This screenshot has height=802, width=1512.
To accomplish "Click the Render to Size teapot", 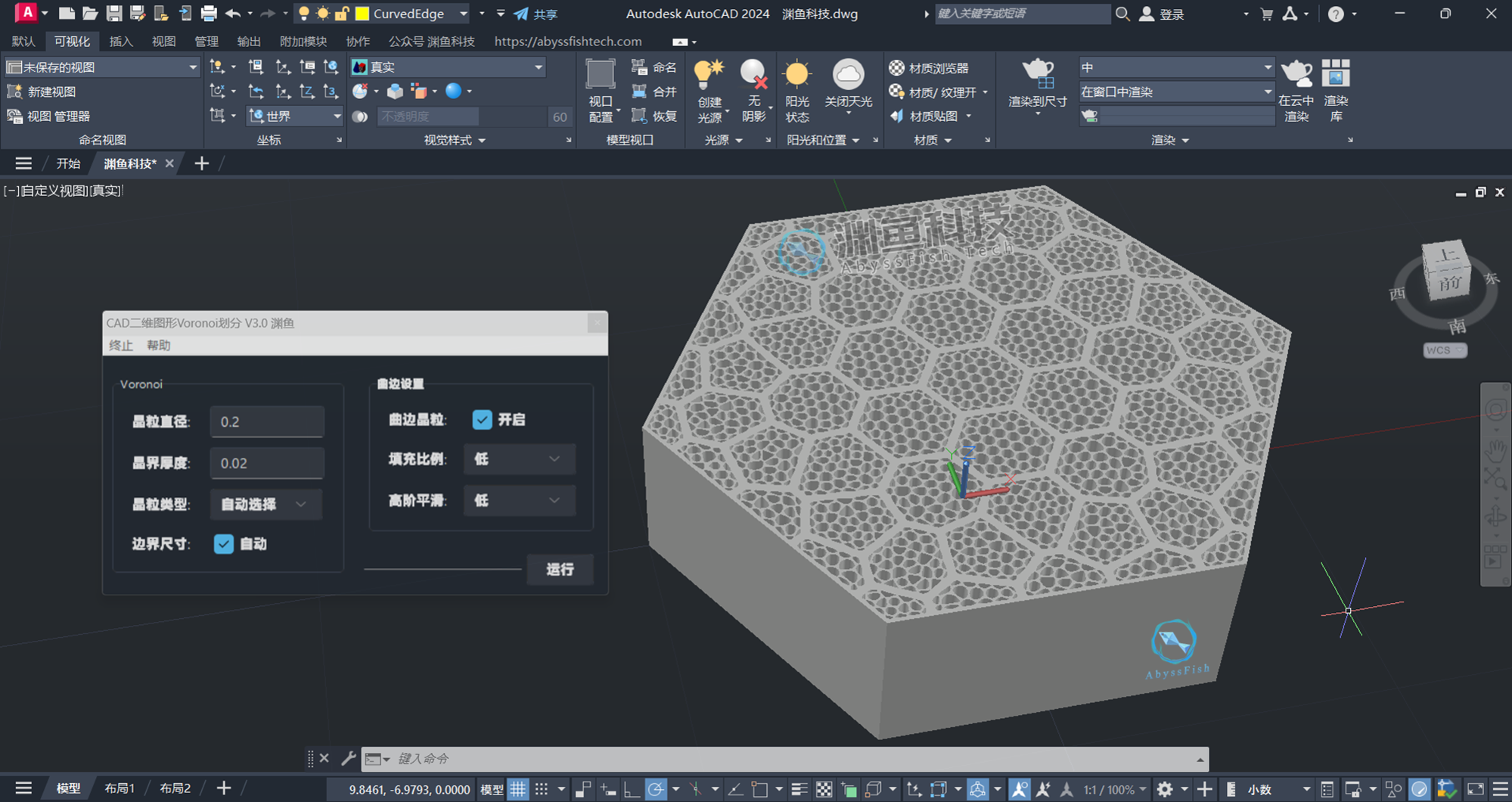I will [x=1038, y=75].
